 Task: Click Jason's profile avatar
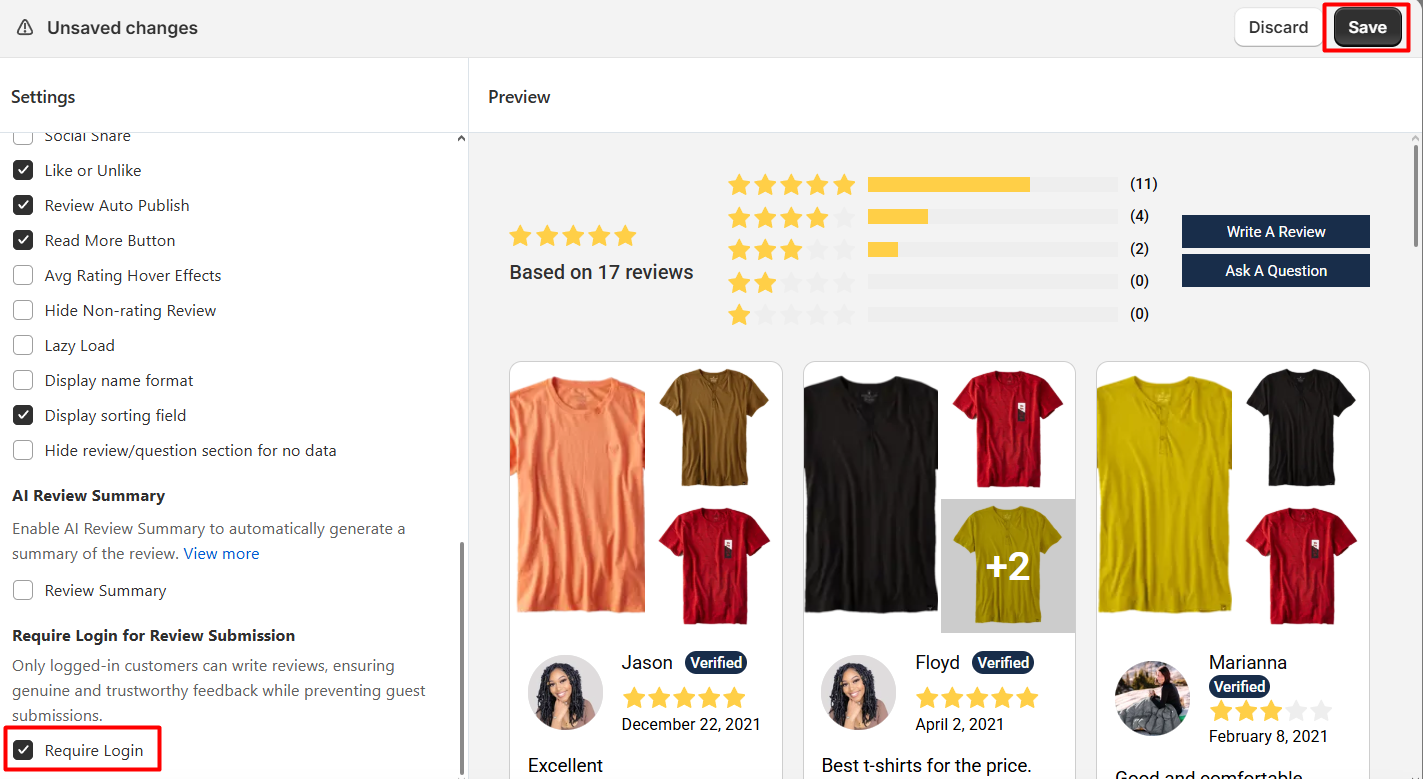coord(565,693)
